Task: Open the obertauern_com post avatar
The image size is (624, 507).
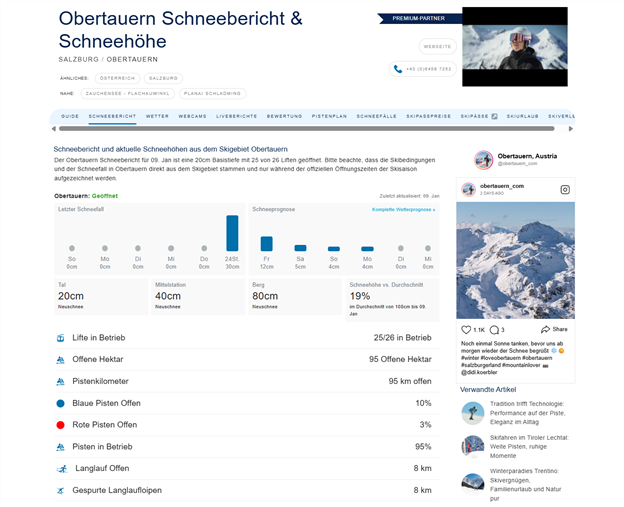Action: pos(468,189)
